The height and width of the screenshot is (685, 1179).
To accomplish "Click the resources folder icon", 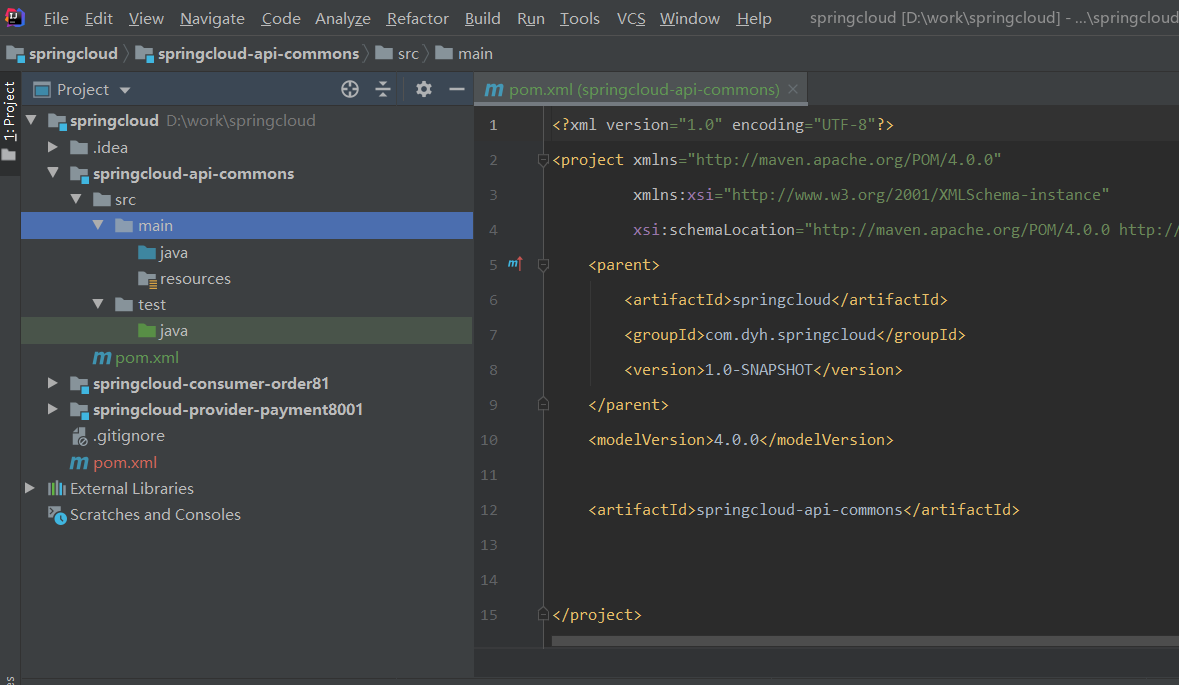I will click(147, 279).
